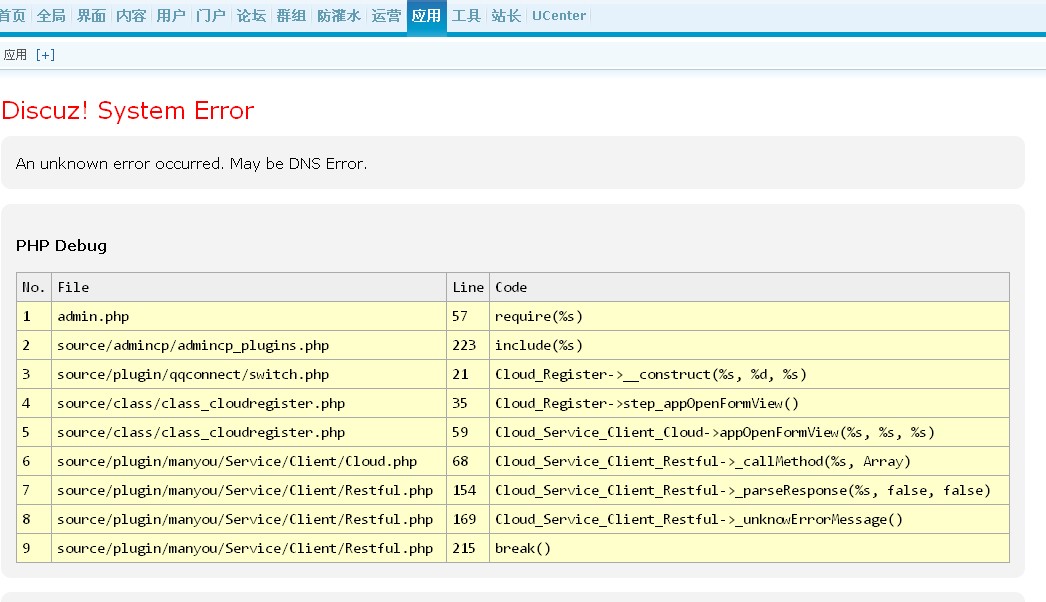Switch to the 全局 settings tab
The height and width of the screenshot is (602, 1046).
click(51, 16)
